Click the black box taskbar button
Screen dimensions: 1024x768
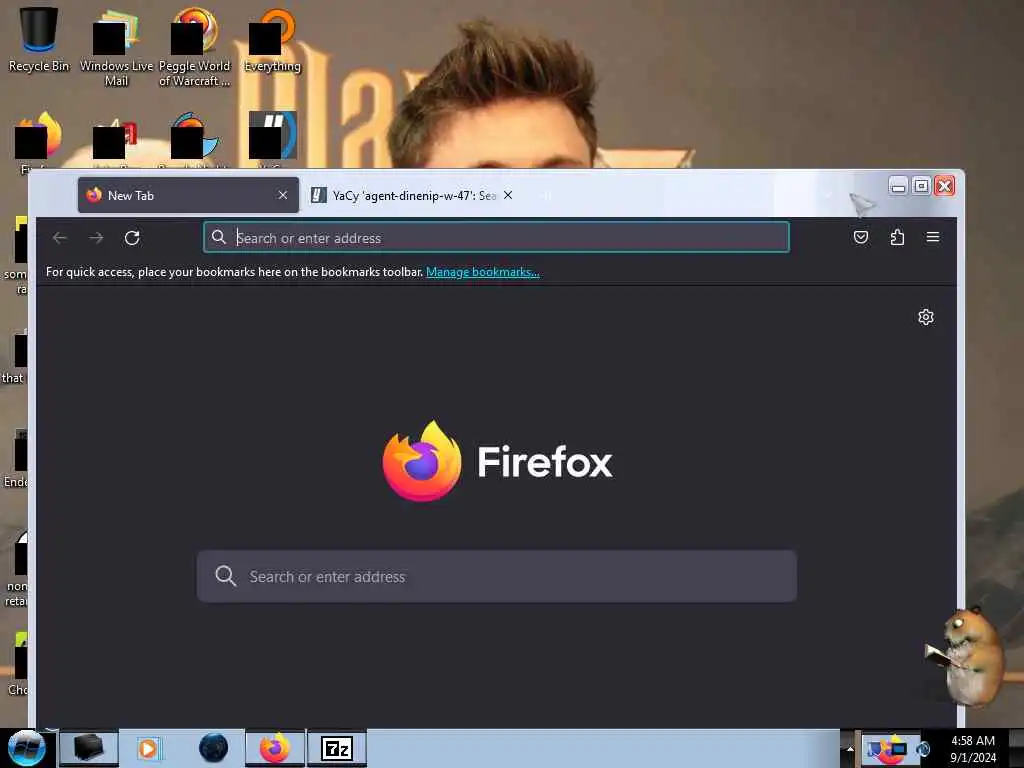(89, 748)
